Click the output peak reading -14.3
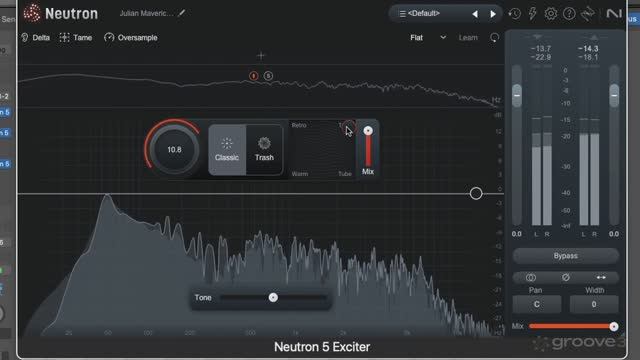 click(588, 49)
